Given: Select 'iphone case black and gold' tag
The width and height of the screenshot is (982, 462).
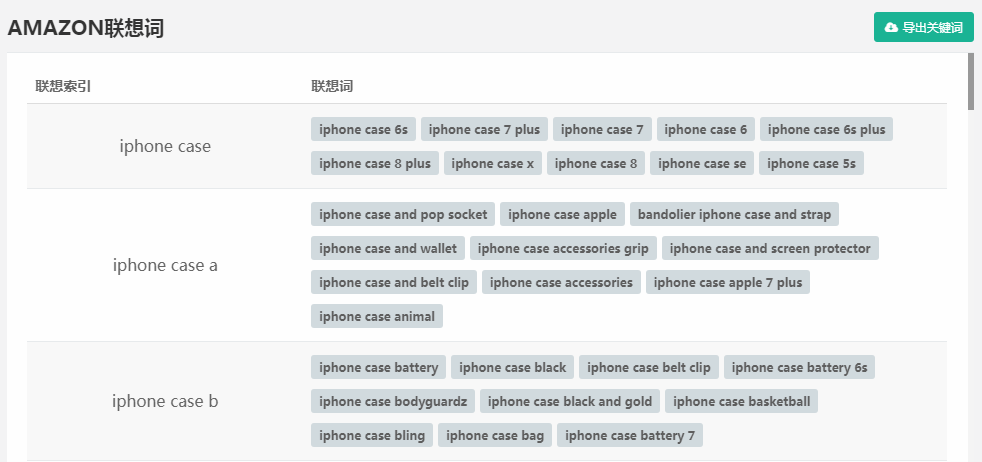Looking at the screenshot, I should pyautogui.click(x=570, y=401).
